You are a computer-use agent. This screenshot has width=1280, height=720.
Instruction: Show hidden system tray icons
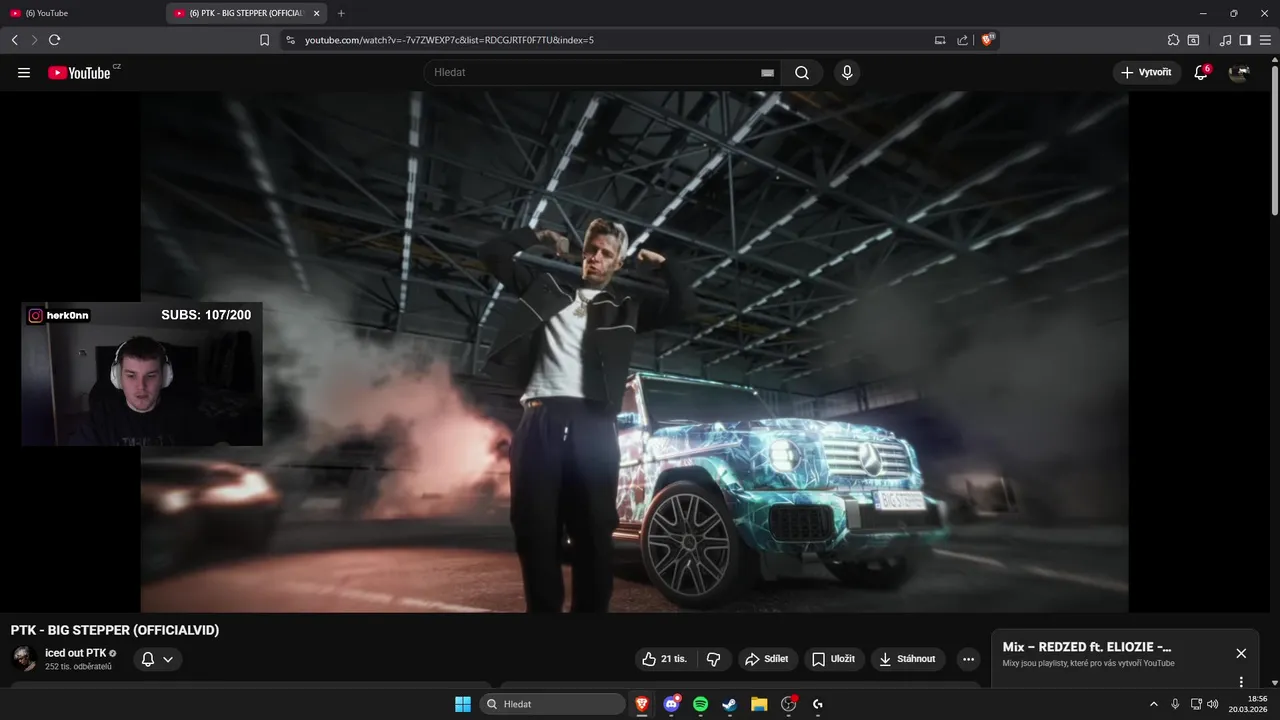click(x=1153, y=704)
